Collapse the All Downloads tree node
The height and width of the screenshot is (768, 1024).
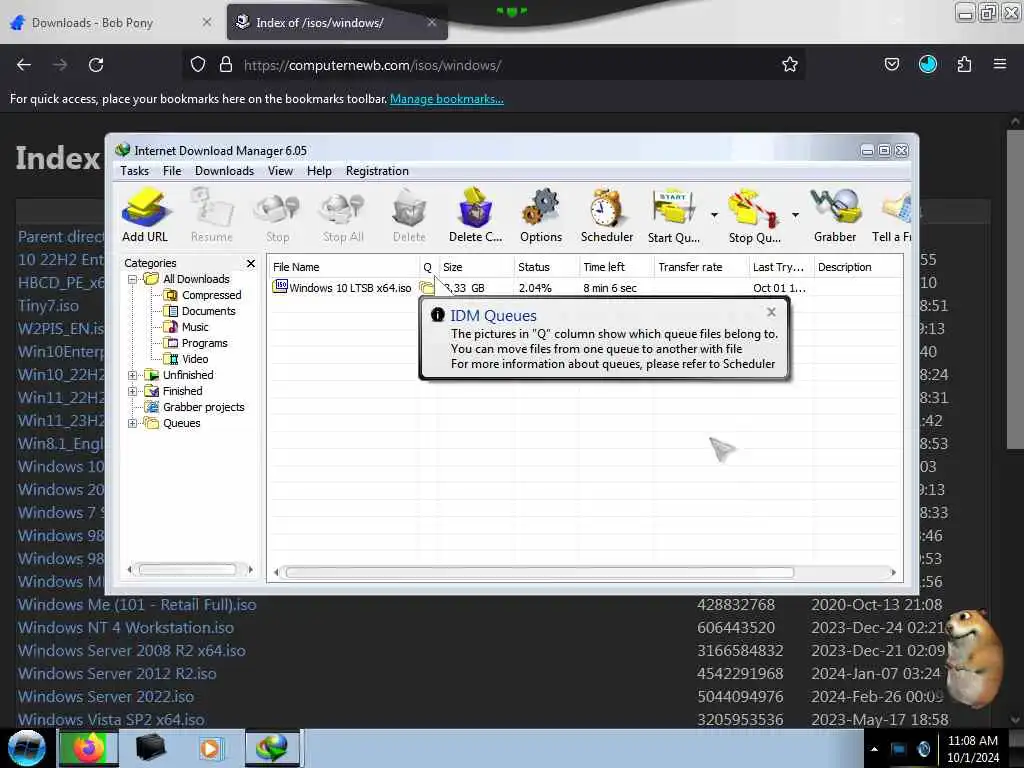coord(133,280)
